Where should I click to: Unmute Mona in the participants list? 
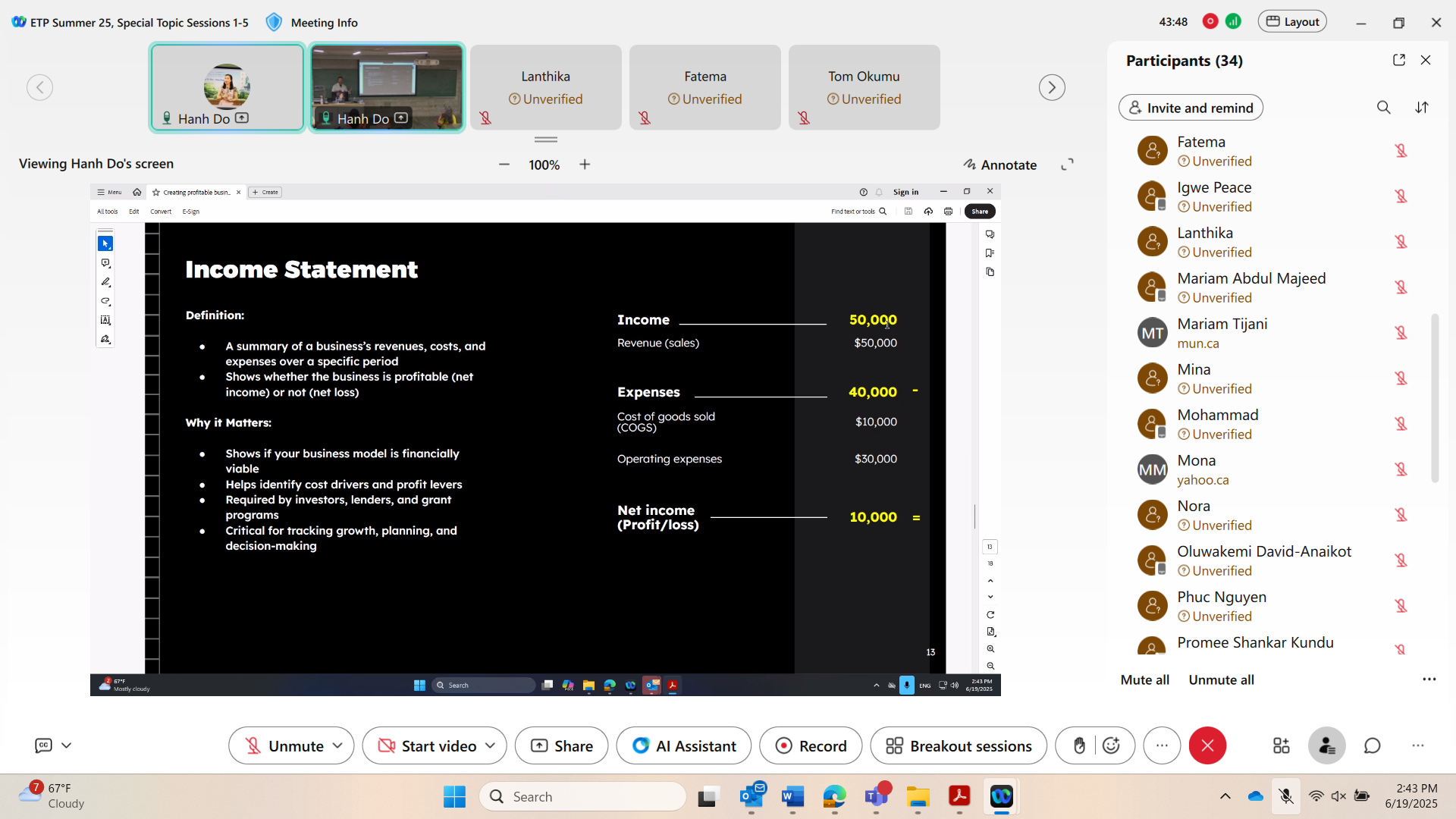[x=1401, y=469]
